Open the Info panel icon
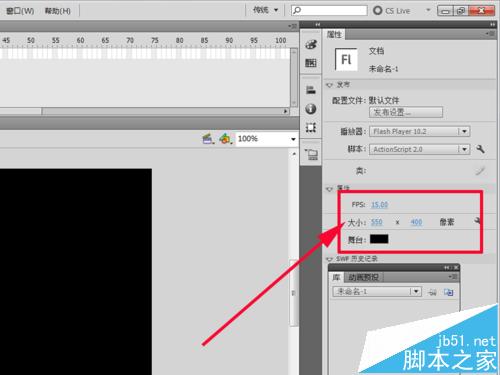500x375 pixels. (x=311, y=109)
